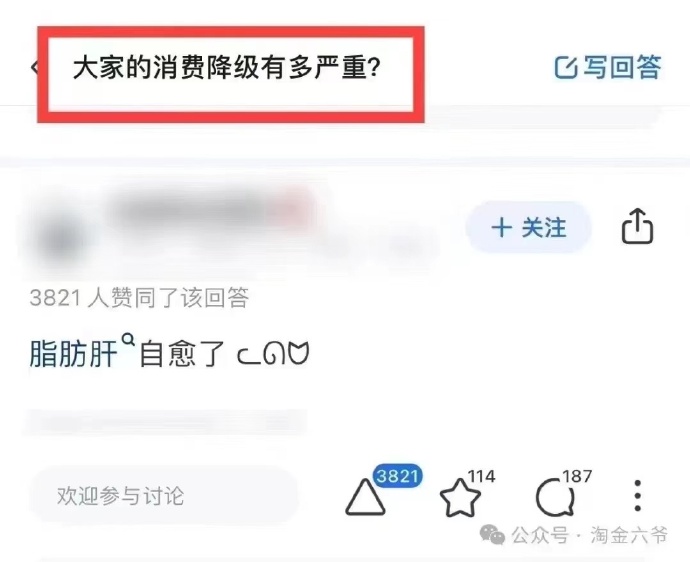Follow the author with + 关注
The width and height of the screenshot is (690, 562).
(x=529, y=228)
